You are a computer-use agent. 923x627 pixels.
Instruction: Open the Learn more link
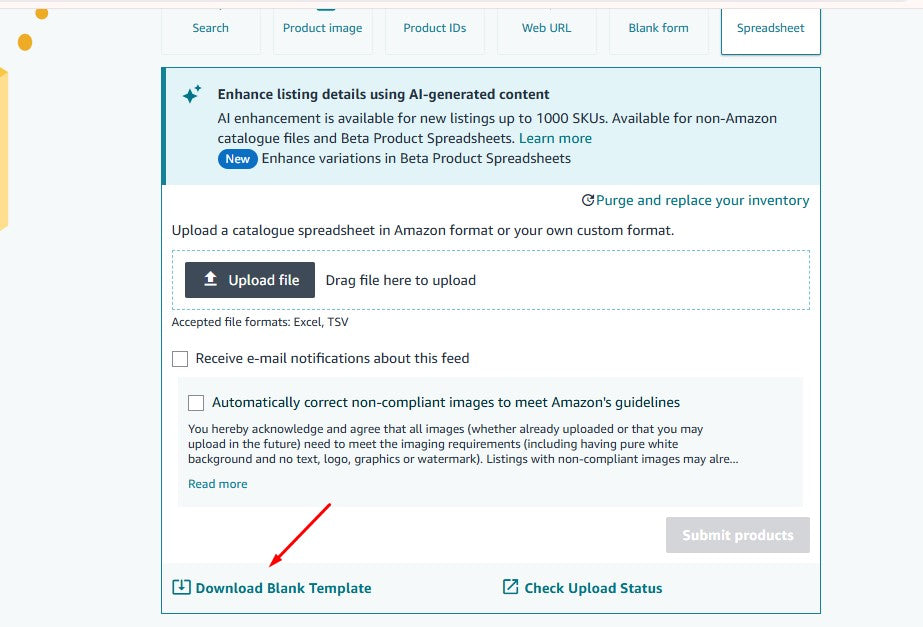(x=555, y=138)
